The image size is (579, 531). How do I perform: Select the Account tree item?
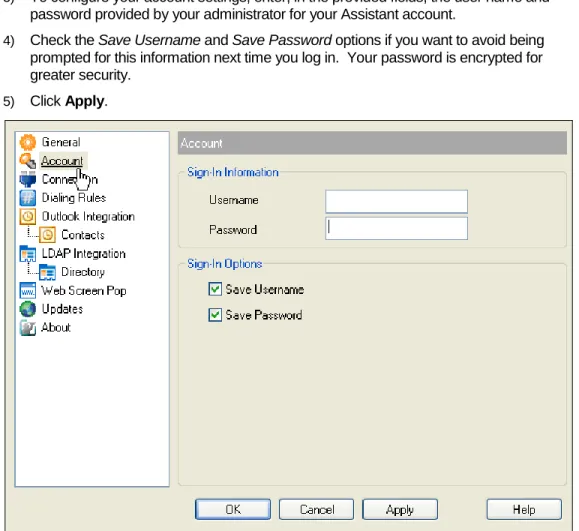pos(62,161)
